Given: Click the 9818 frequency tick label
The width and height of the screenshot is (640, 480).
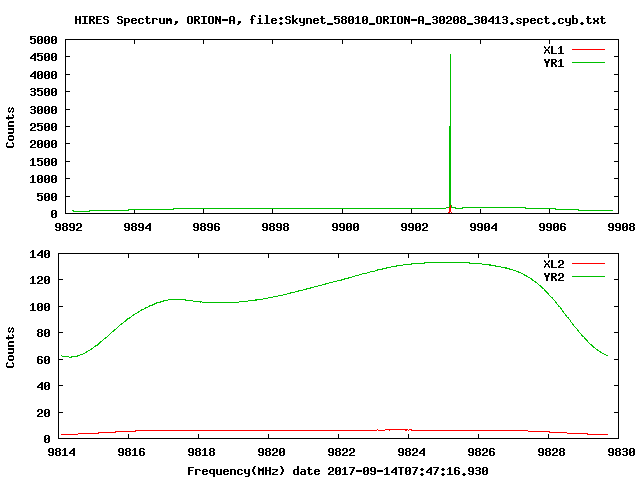Looking at the screenshot, I should (201, 452).
